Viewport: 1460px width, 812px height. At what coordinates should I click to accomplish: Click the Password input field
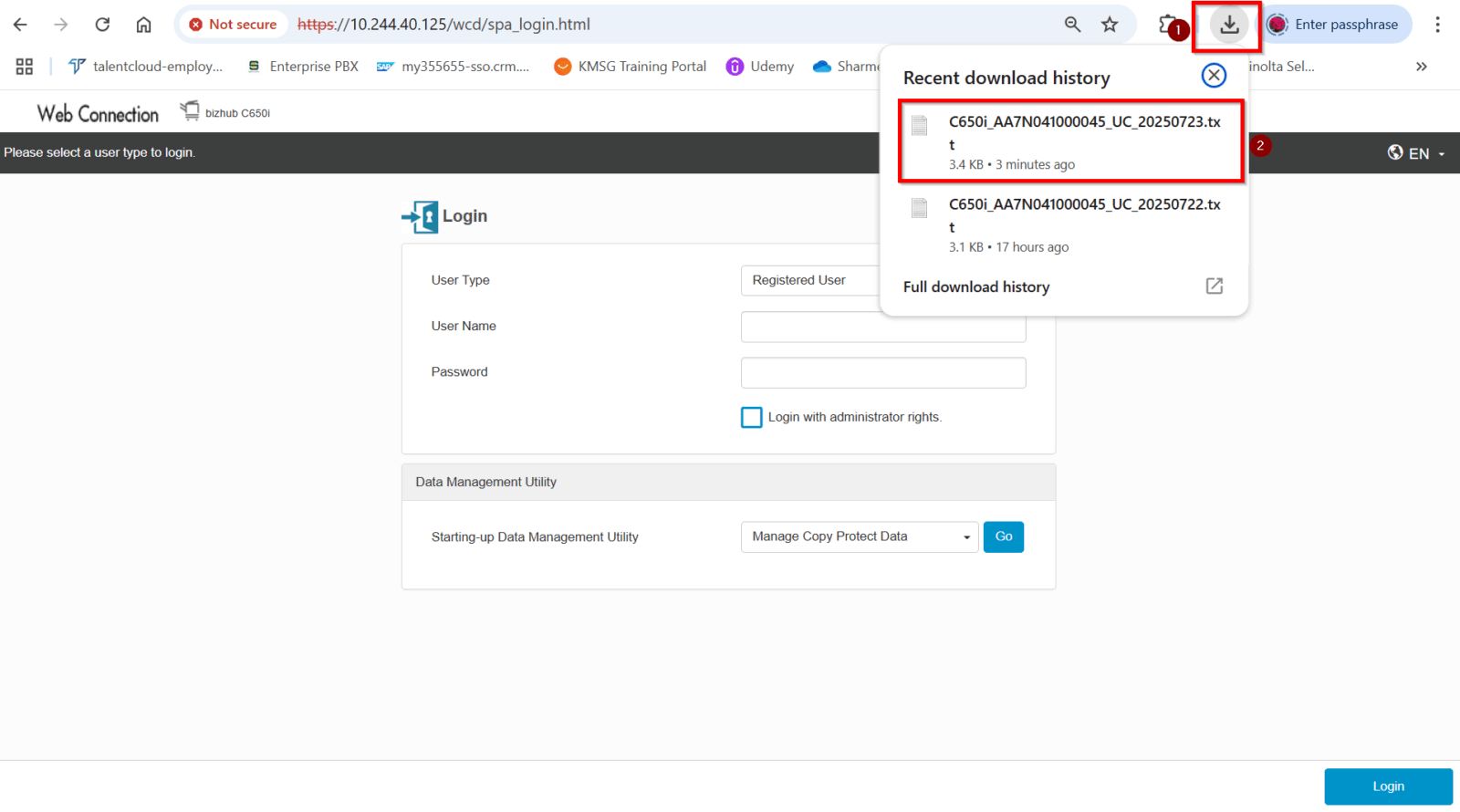tap(882, 372)
